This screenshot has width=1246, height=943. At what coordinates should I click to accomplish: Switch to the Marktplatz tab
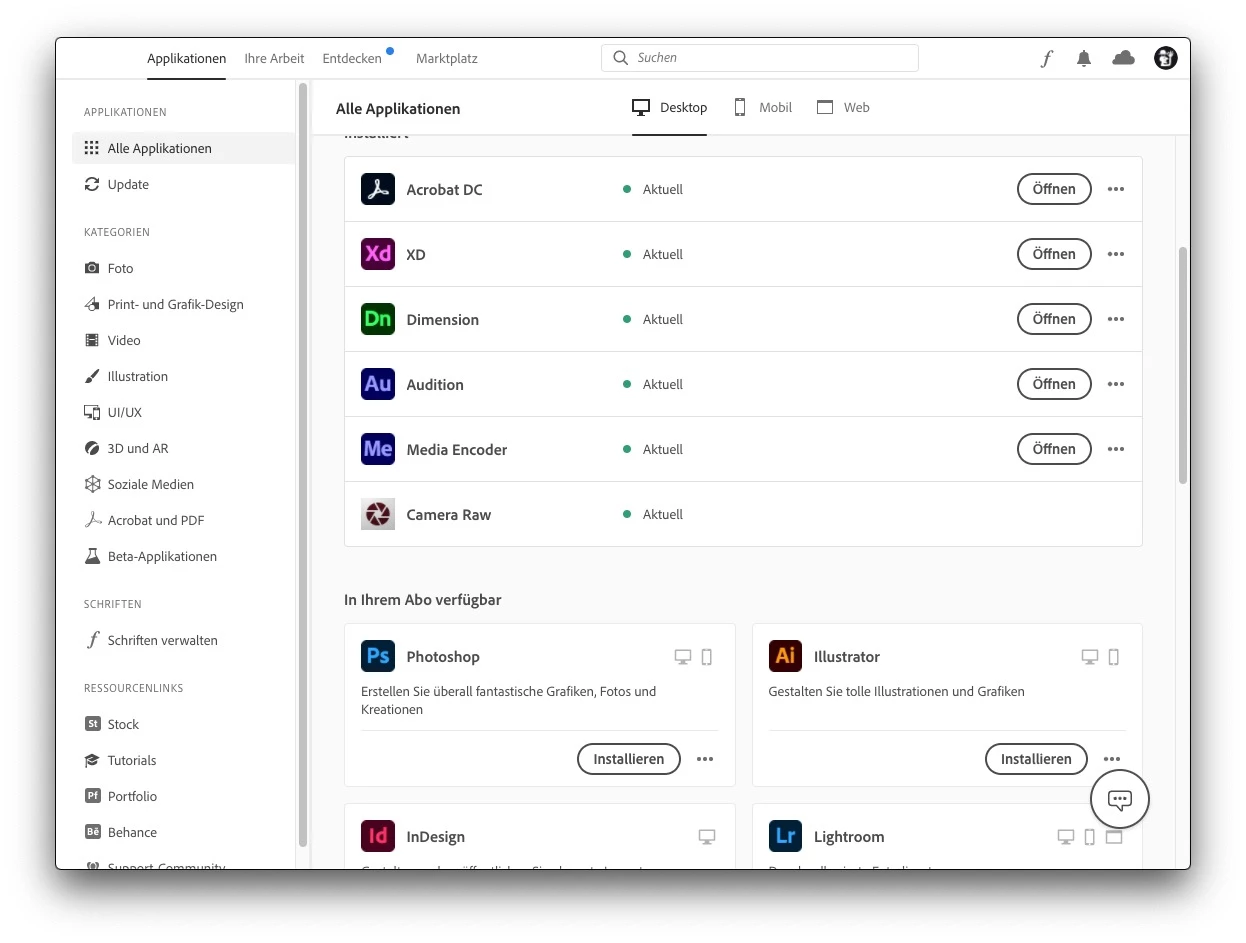pos(447,59)
